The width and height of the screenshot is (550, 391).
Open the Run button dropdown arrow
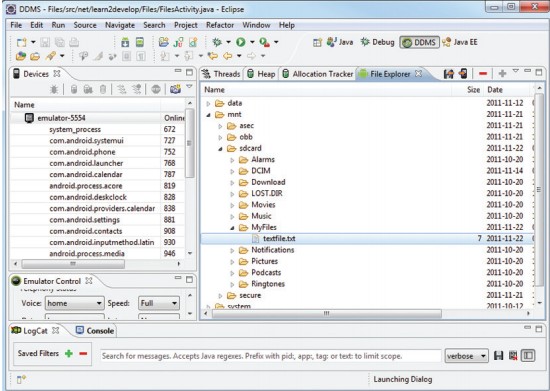252,42
